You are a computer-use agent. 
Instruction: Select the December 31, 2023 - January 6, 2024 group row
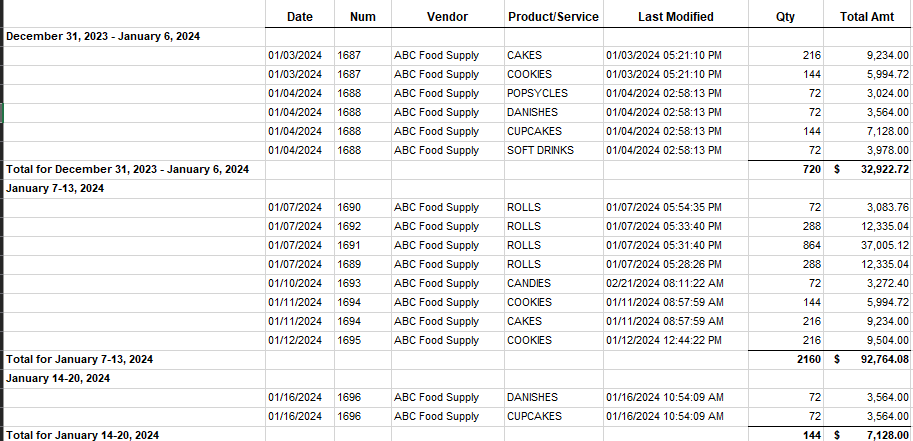103,36
